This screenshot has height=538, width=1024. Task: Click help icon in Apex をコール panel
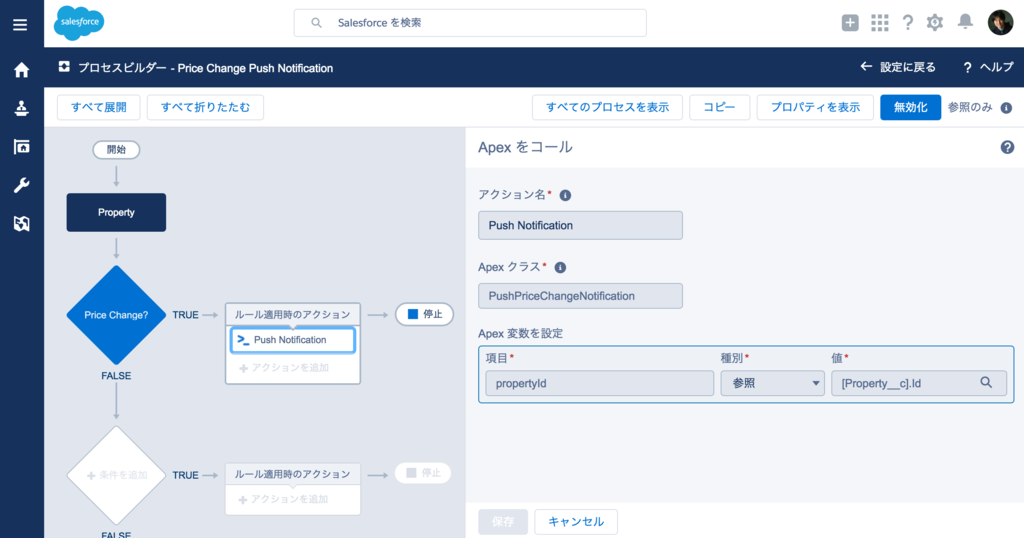point(1007,148)
